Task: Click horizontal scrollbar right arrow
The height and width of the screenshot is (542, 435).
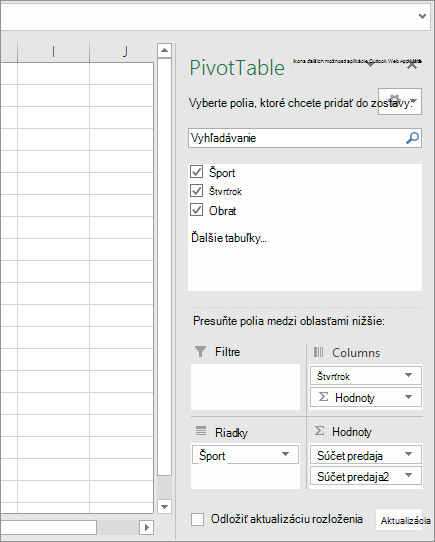Action: pyautogui.click(x=147, y=527)
